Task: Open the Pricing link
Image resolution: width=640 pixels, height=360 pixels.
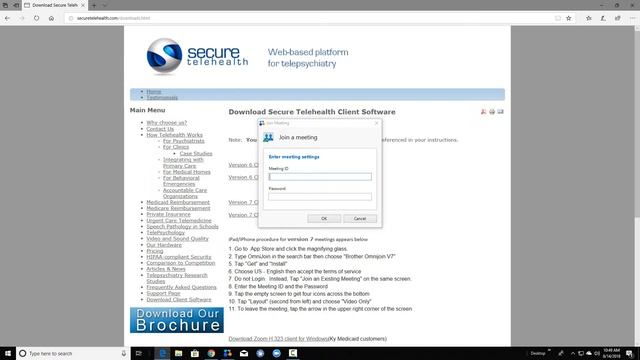Action: (155, 251)
